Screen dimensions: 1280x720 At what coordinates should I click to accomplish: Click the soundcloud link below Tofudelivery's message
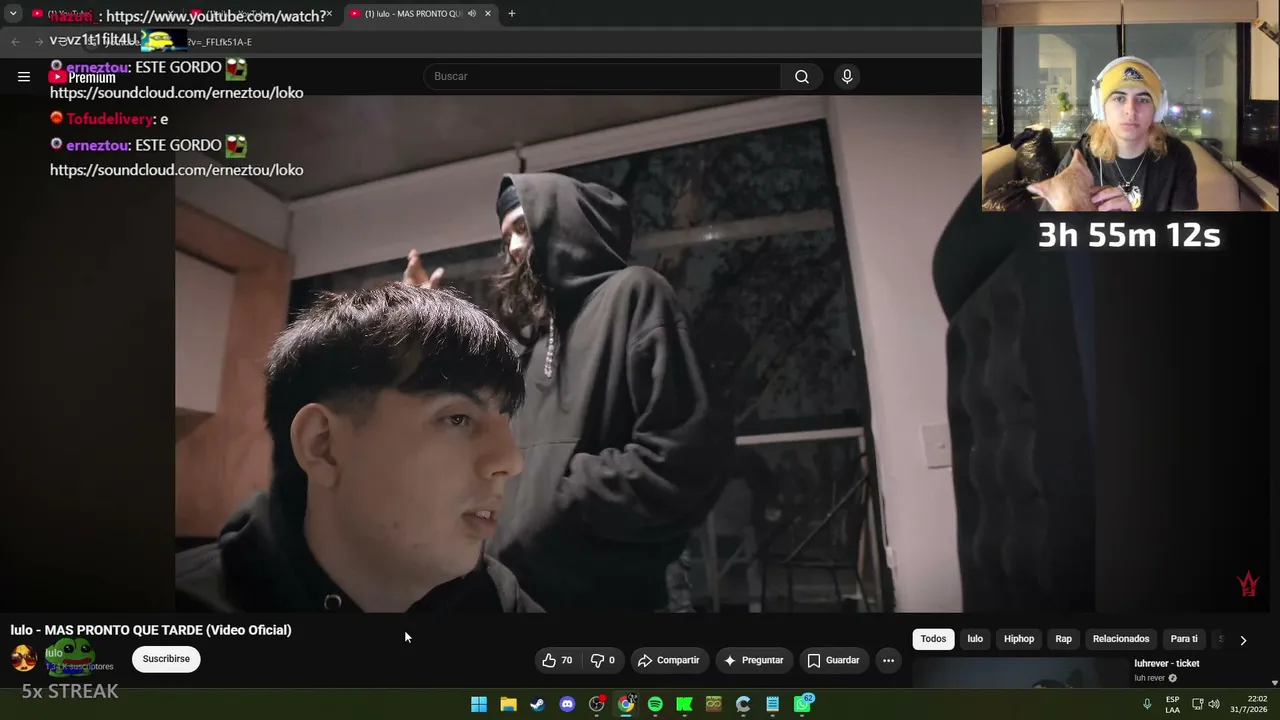coord(176,170)
